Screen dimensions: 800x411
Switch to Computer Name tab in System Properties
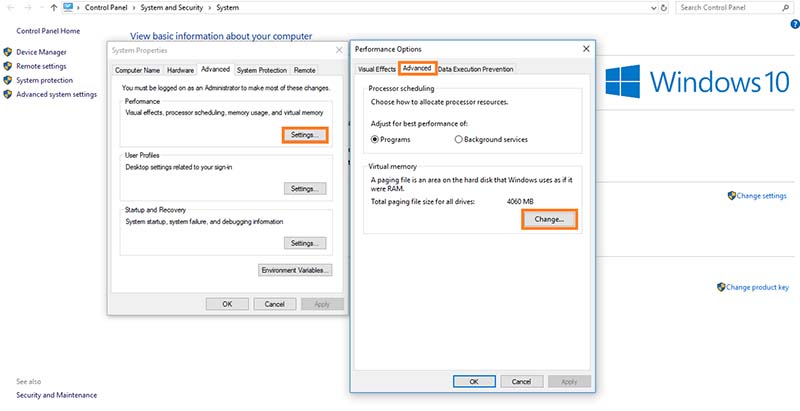[137, 70]
